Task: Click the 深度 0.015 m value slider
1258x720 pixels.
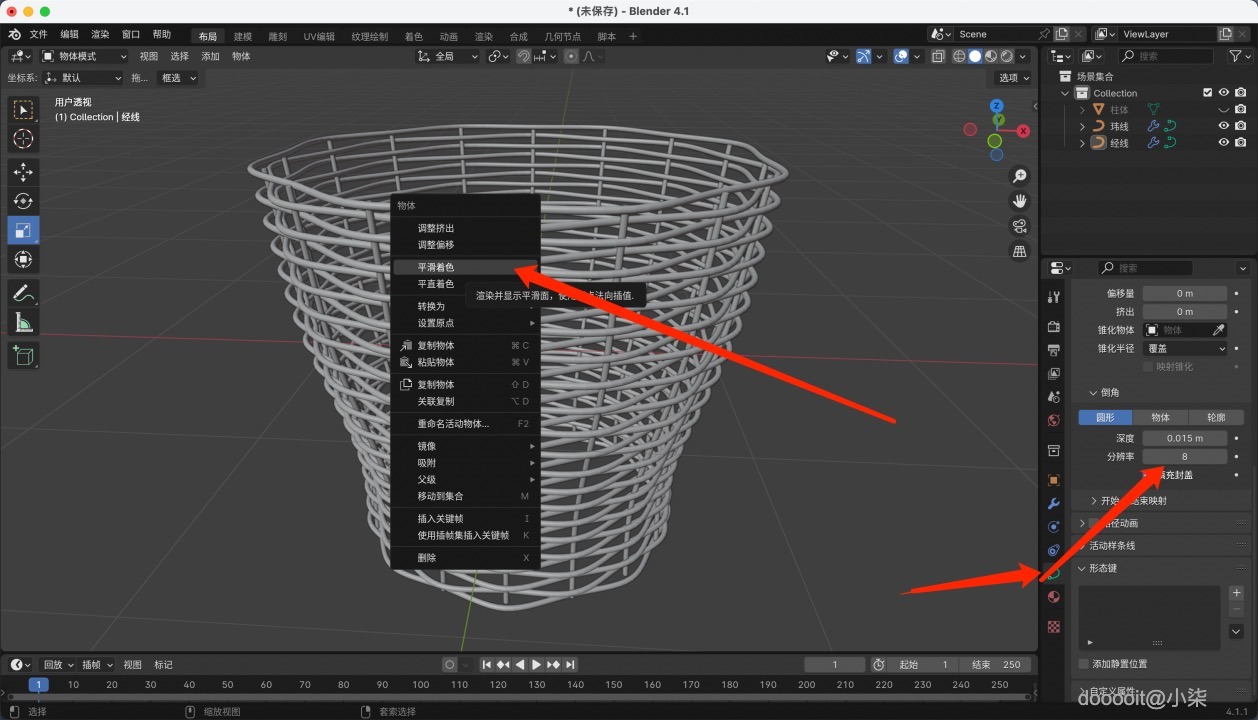Action: (x=1184, y=438)
